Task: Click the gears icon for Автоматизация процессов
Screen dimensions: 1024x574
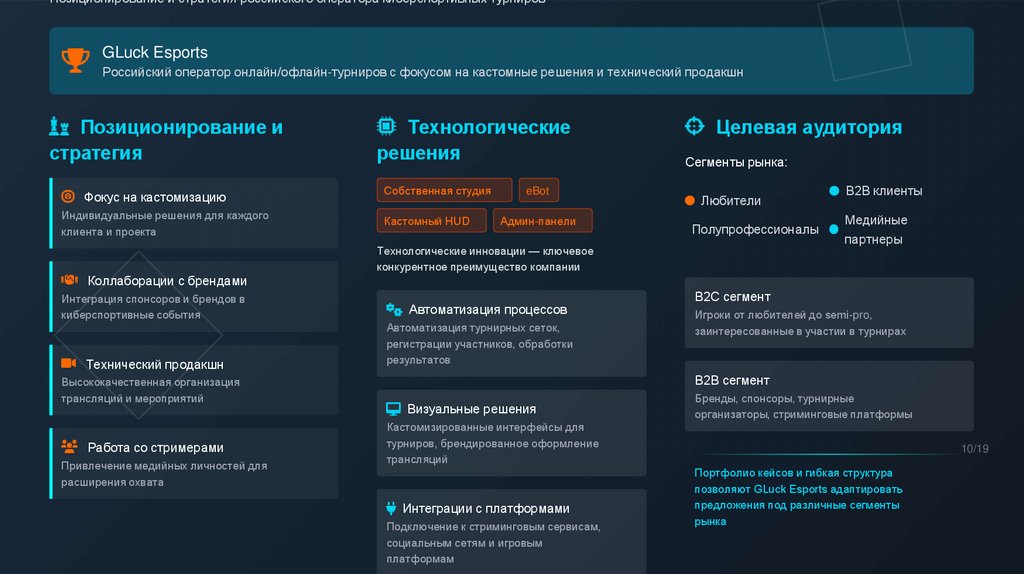Action: pos(394,309)
